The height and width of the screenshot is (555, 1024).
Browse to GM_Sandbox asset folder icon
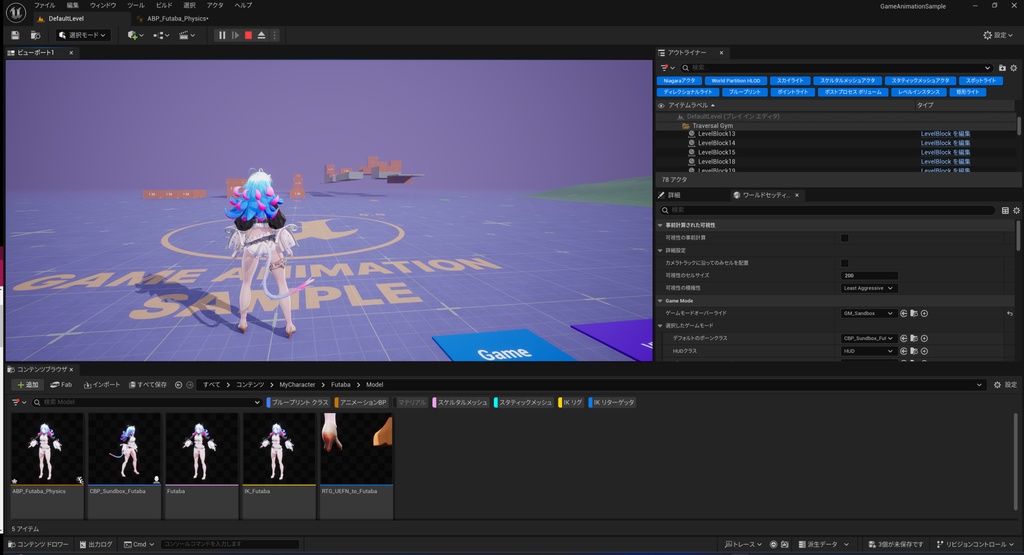(x=914, y=313)
